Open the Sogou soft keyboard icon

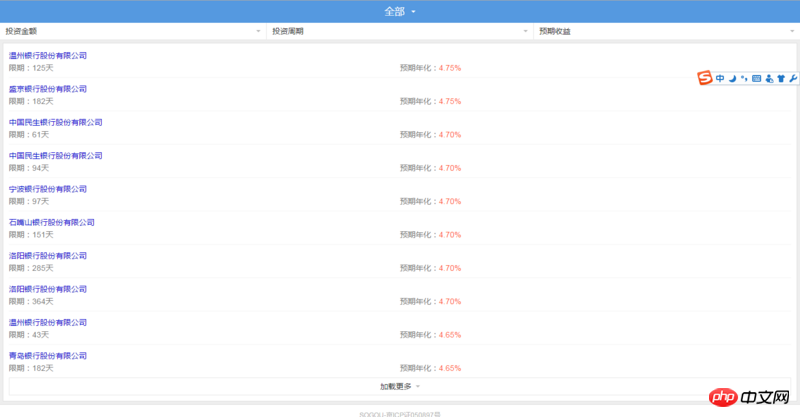(757, 78)
